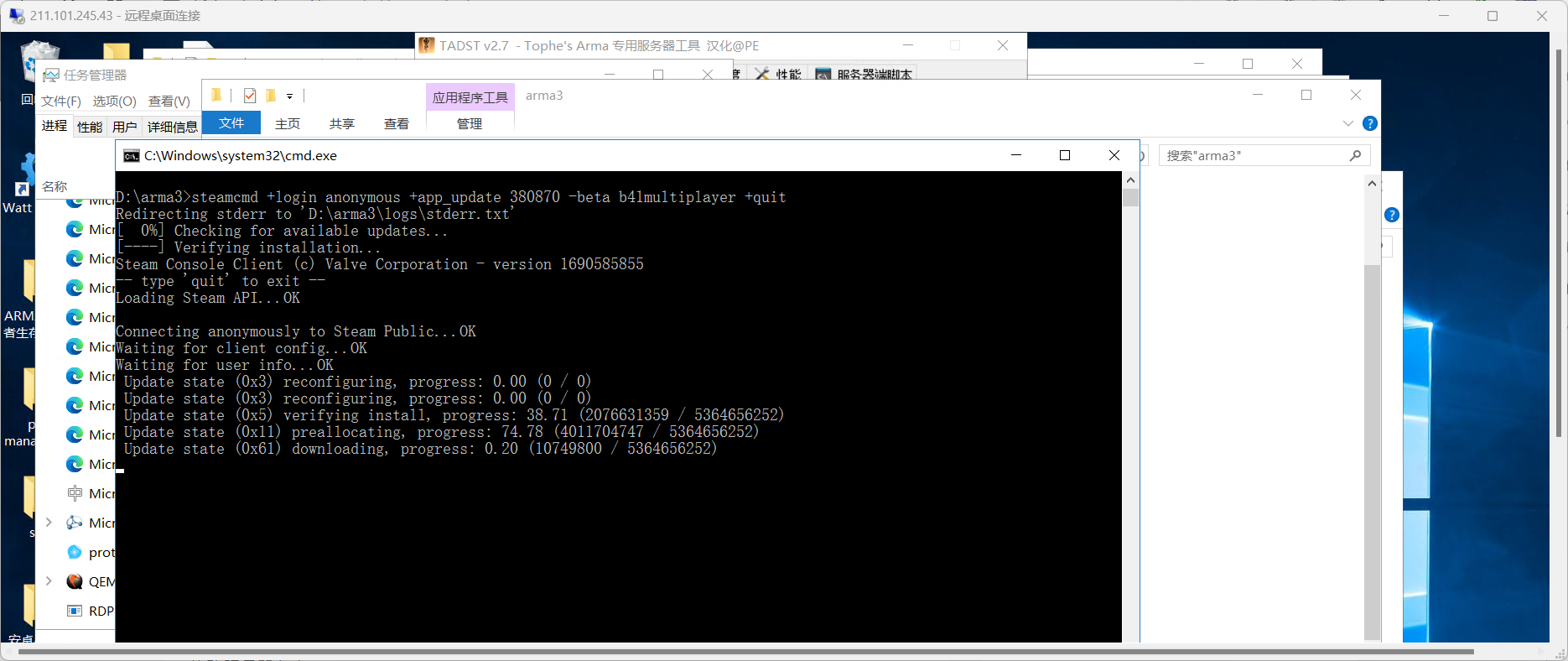The width and height of the screenshot is (1568, 661).
Task: Click the magnifier icon in arma3 search box
Action: click(1355, 155)
